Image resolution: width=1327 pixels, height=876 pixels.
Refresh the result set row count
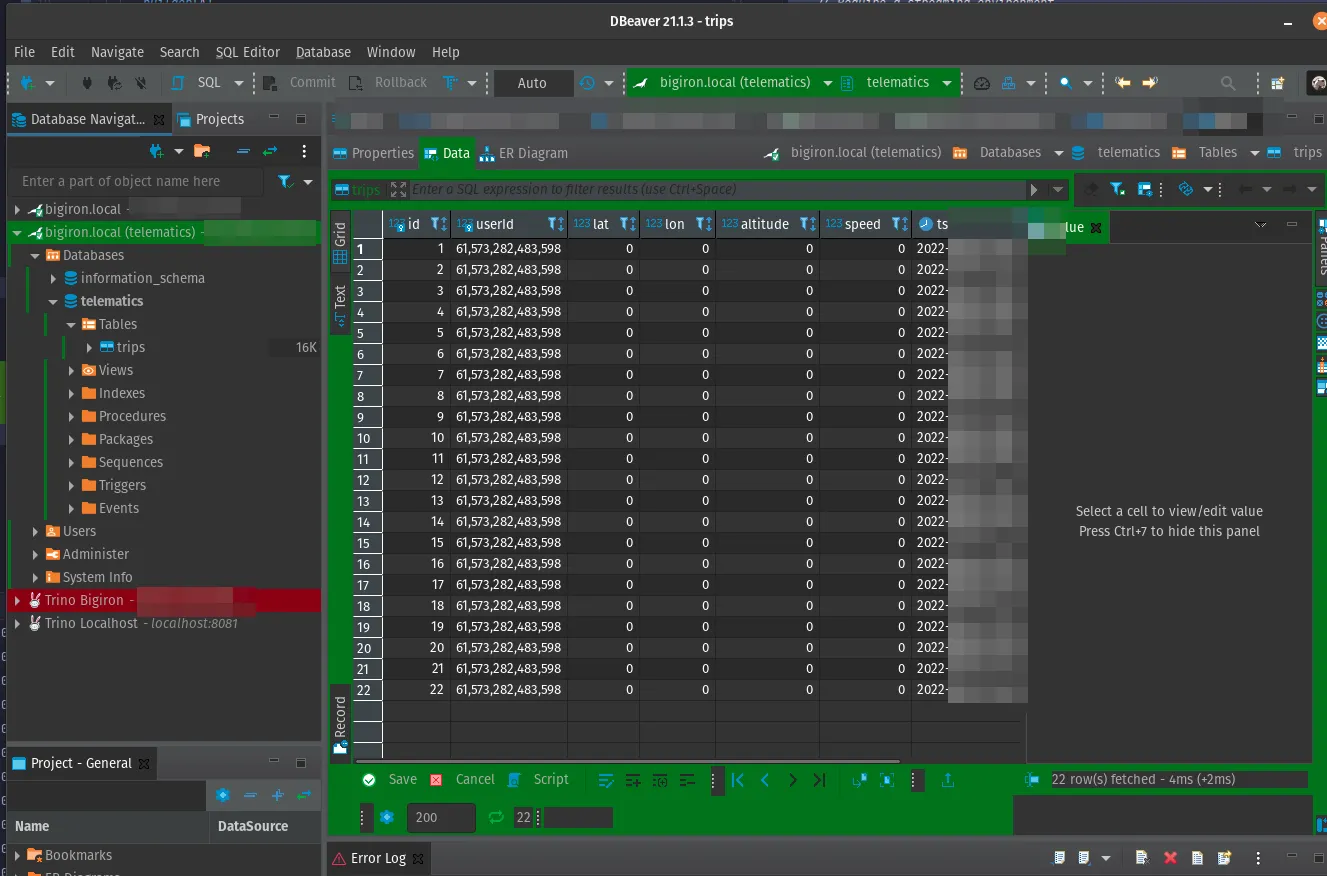495,817
